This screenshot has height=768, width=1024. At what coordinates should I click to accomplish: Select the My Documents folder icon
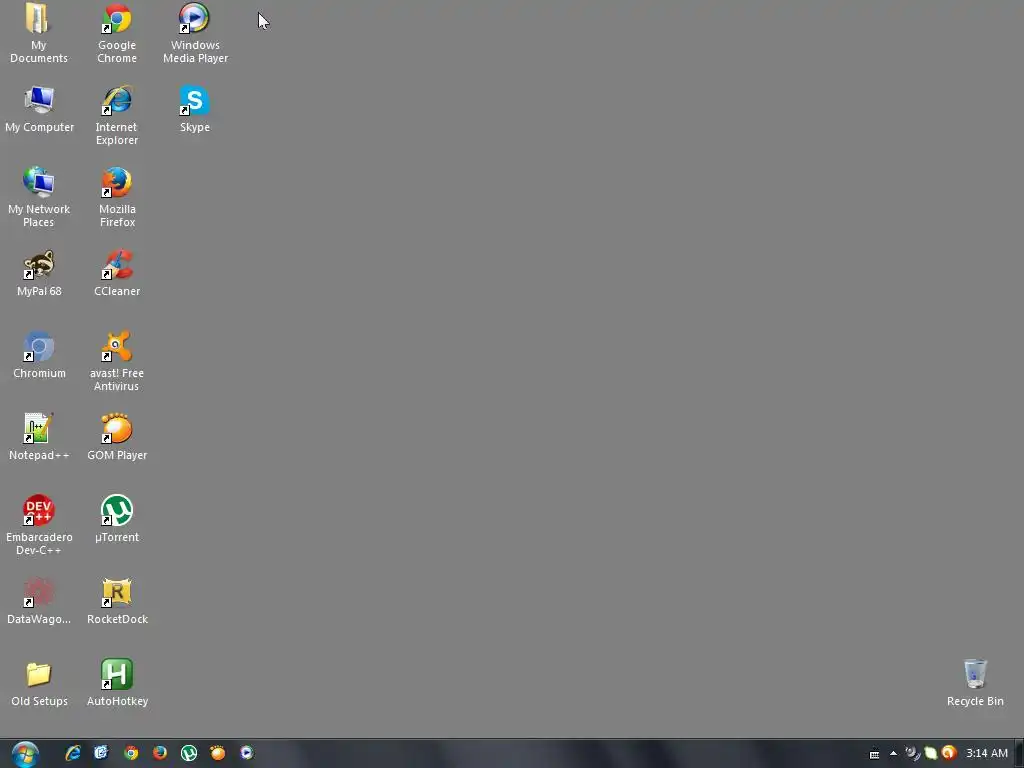(x=39, y=33)
